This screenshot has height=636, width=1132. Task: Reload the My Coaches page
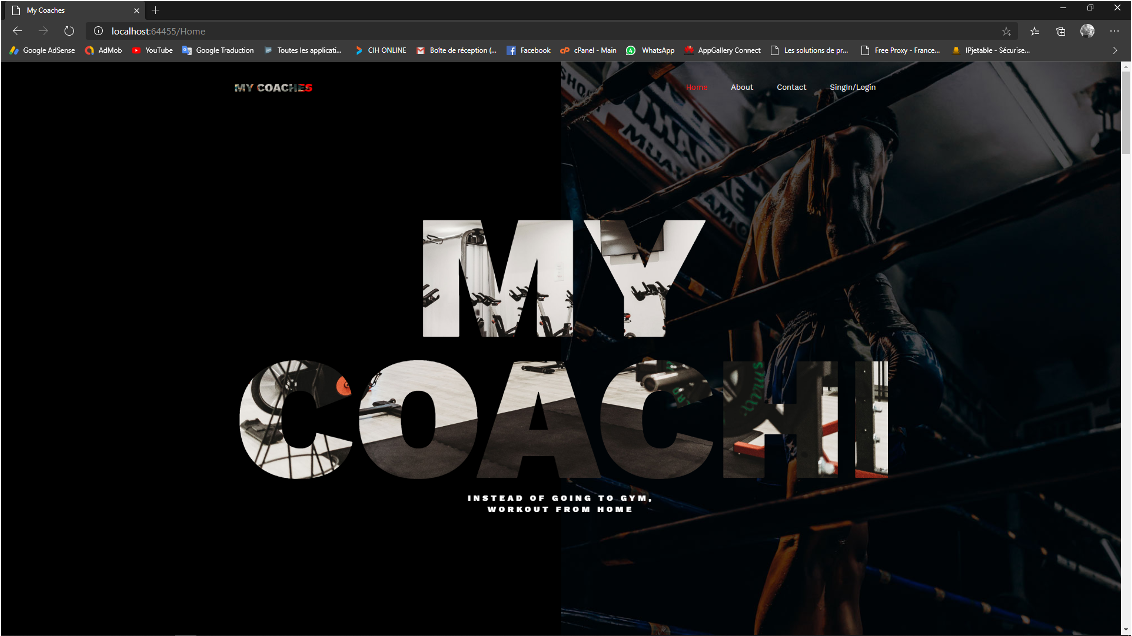tap(68, 30)
